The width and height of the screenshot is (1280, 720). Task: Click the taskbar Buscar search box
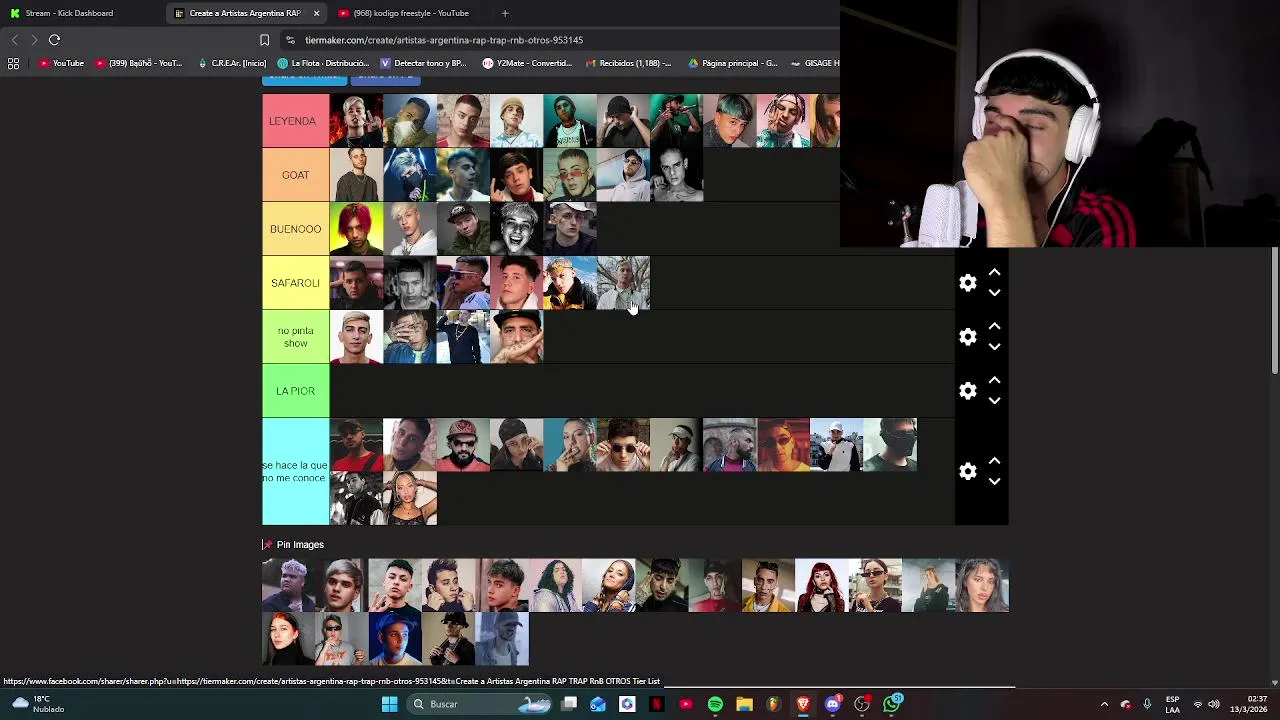[x=481, y=704]
